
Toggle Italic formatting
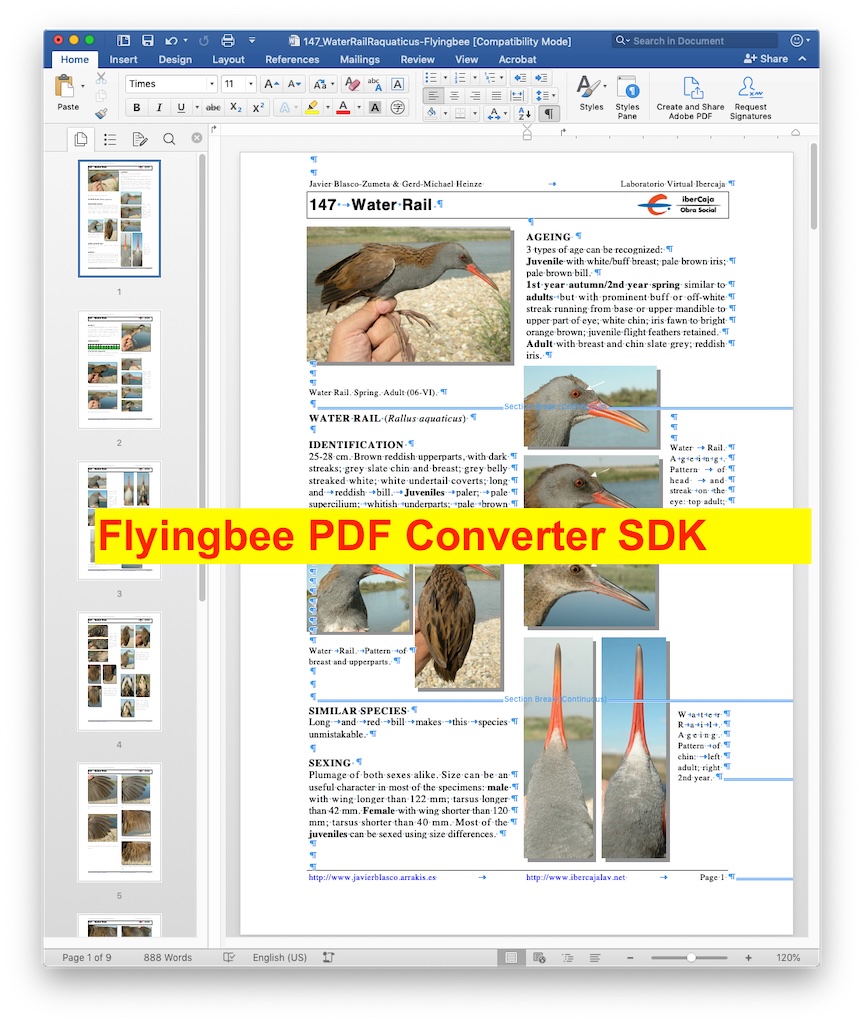click(158, 108)
